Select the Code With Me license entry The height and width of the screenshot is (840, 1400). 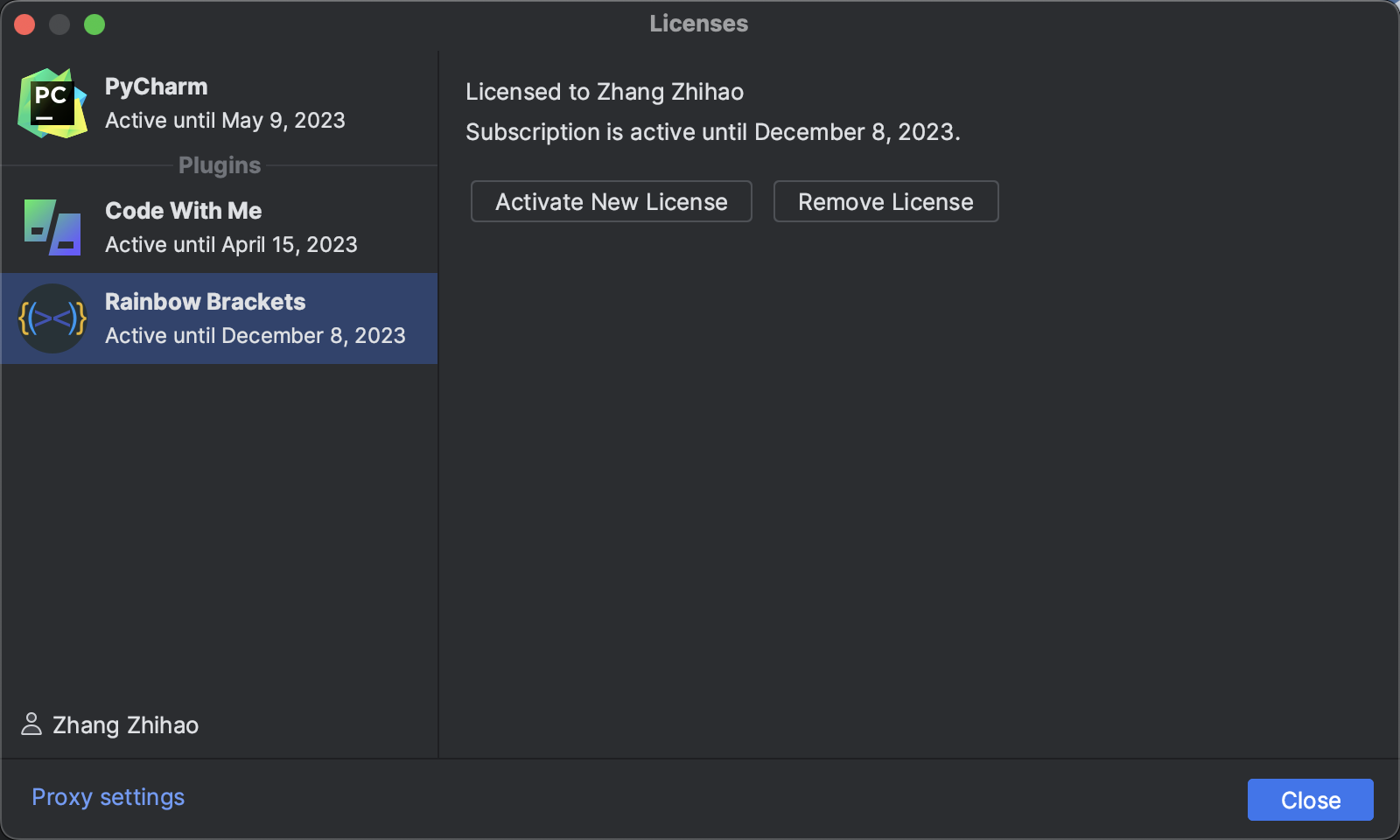[x=219, y=227]
